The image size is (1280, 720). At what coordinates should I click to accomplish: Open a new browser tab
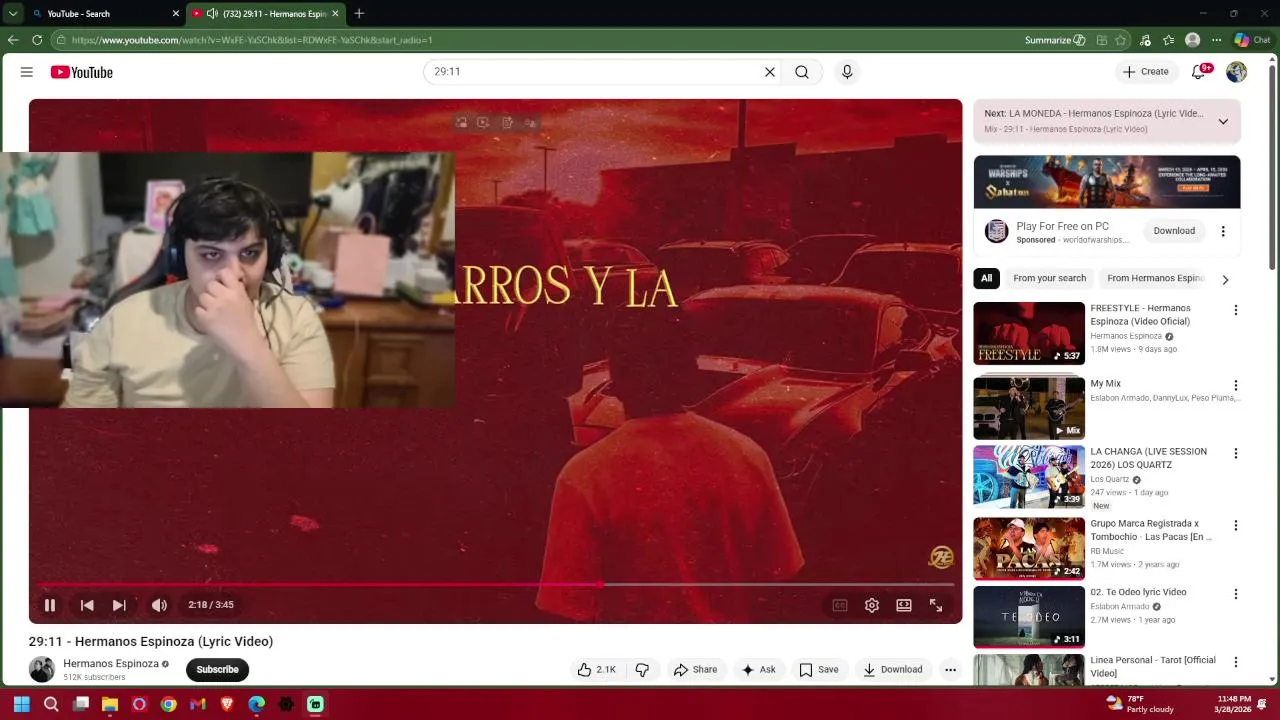359,14
